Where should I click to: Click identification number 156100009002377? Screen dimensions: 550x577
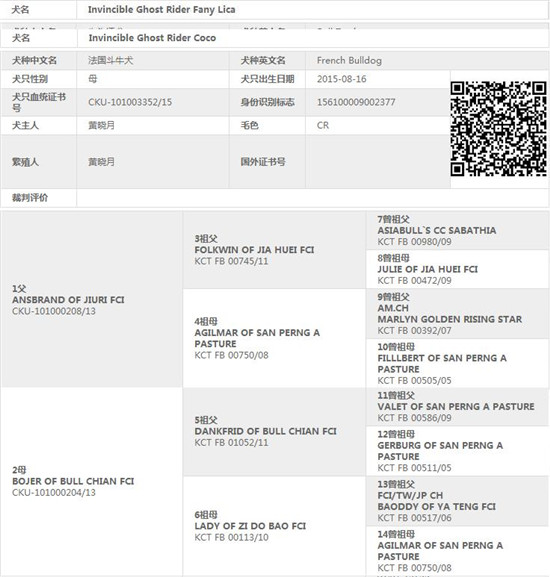click(356, 102)
